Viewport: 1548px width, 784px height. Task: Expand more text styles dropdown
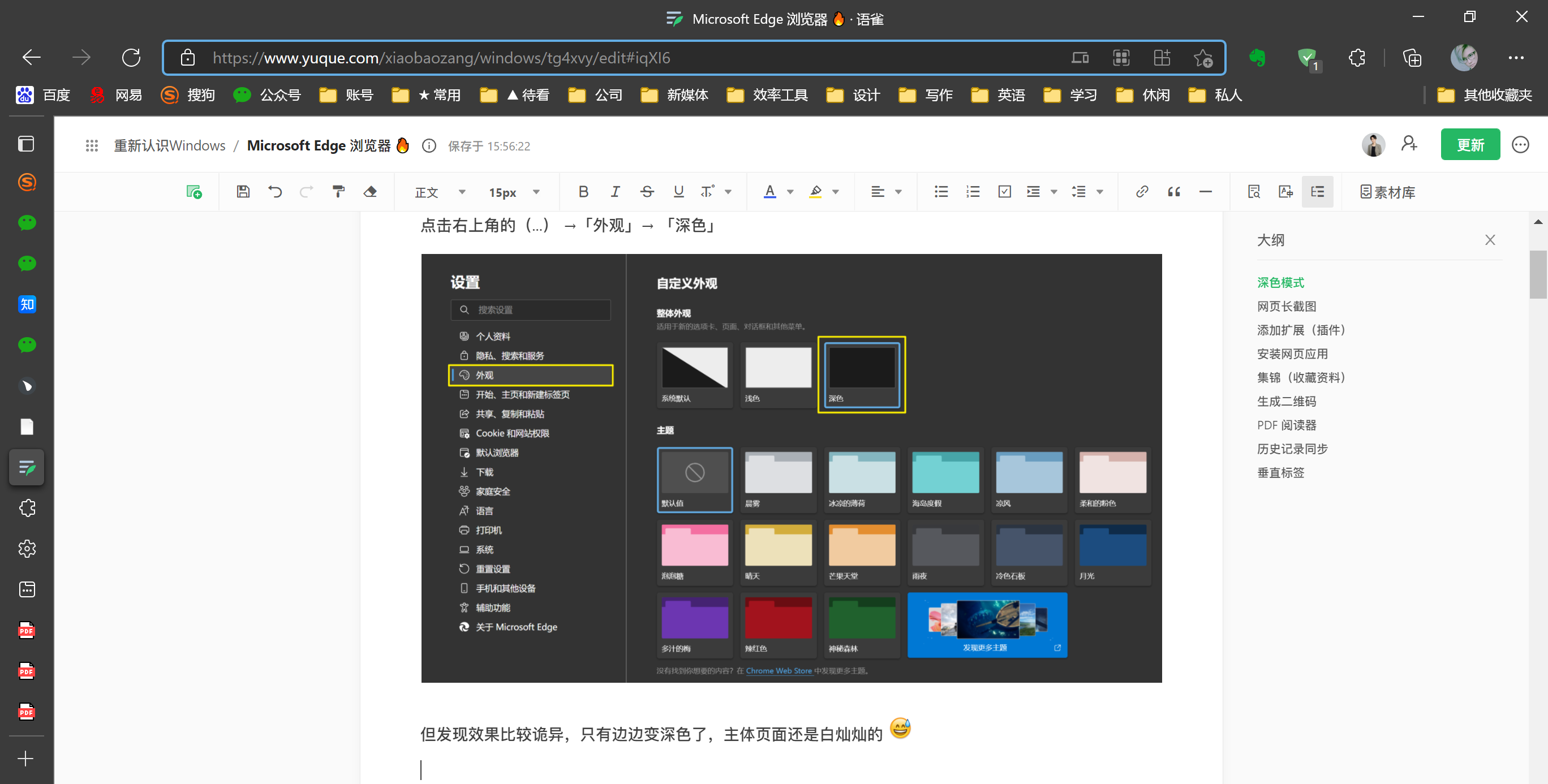(x=728, y=192)
